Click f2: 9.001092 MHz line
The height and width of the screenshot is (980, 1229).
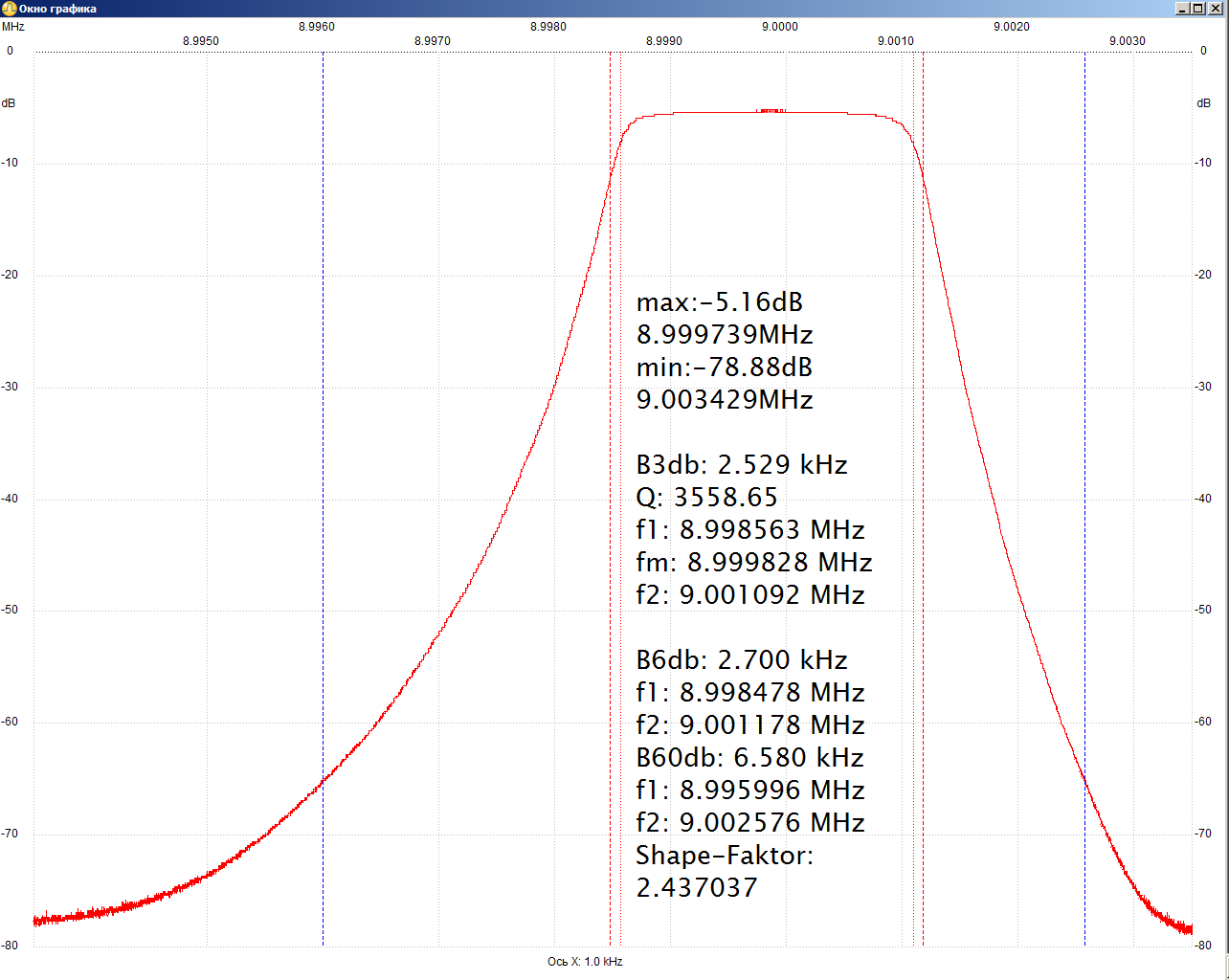(x=750, y=595)
